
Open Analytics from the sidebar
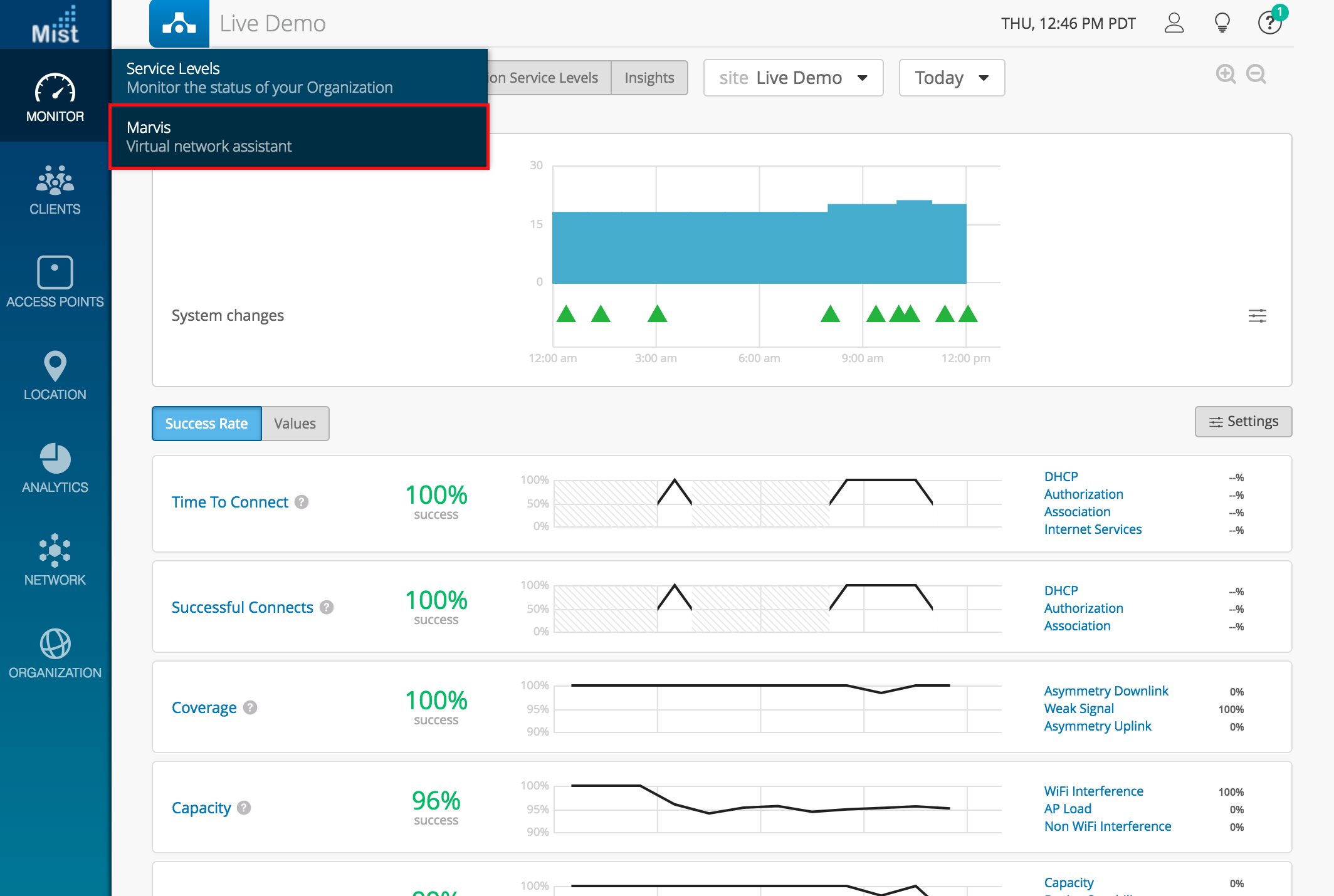[55, 467]
